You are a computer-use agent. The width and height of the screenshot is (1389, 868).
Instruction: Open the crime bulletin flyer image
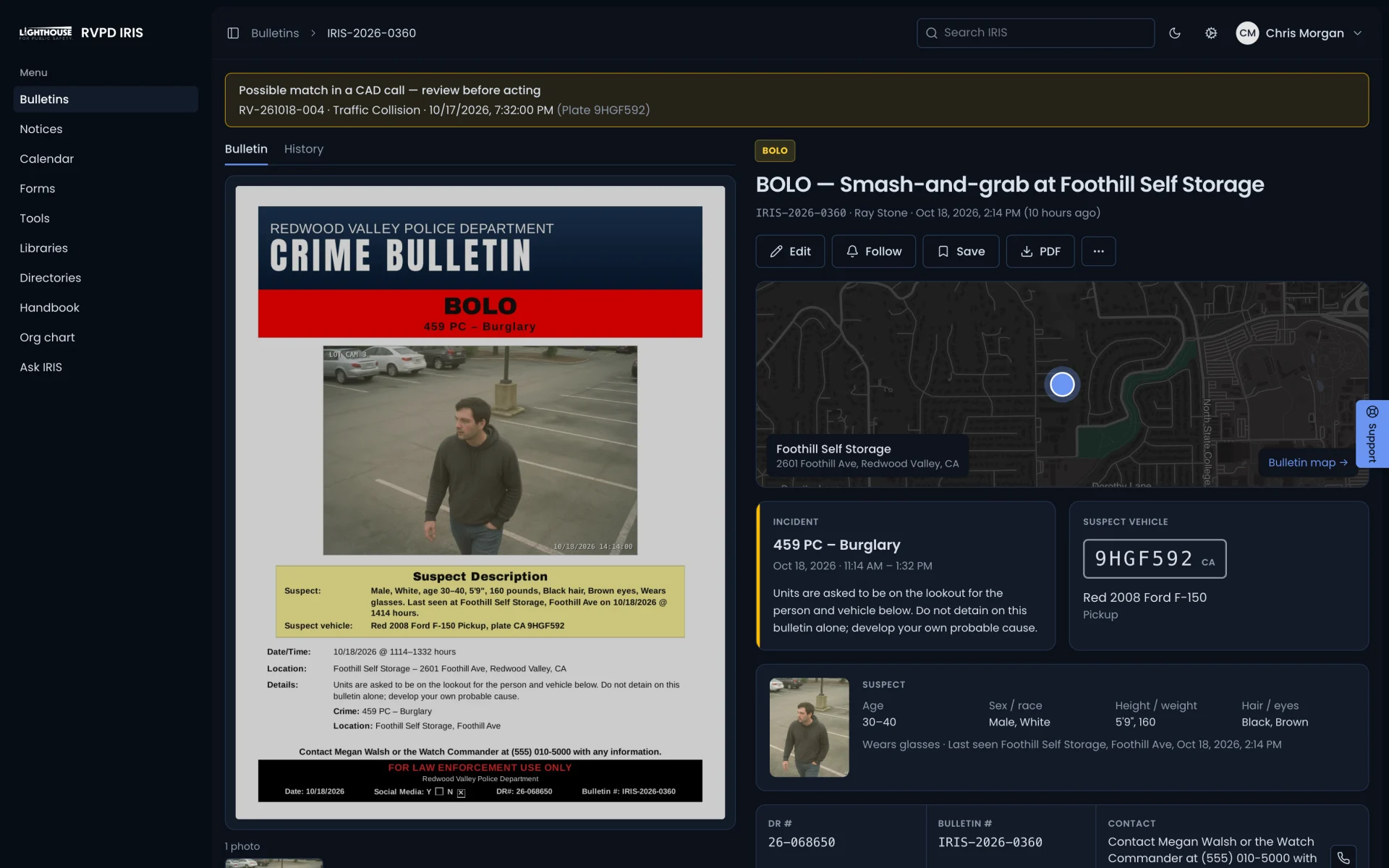click(480, 503)
